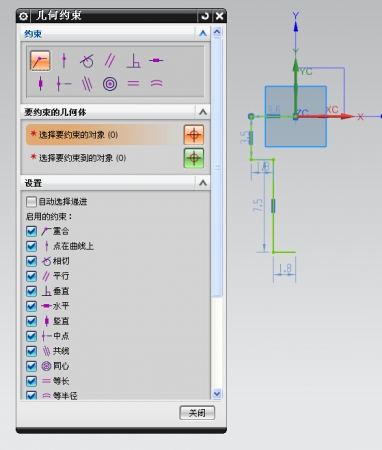Click the scrollbar down arrow in dialog
The image size is (382, 450).
point(217,394)
